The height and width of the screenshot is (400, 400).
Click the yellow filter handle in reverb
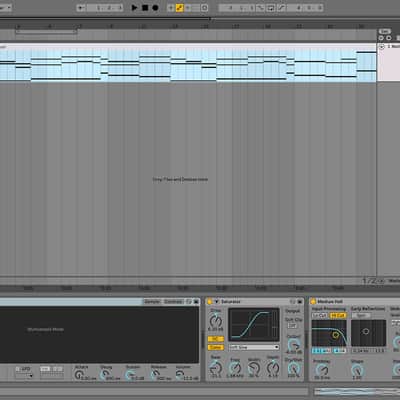336,335
